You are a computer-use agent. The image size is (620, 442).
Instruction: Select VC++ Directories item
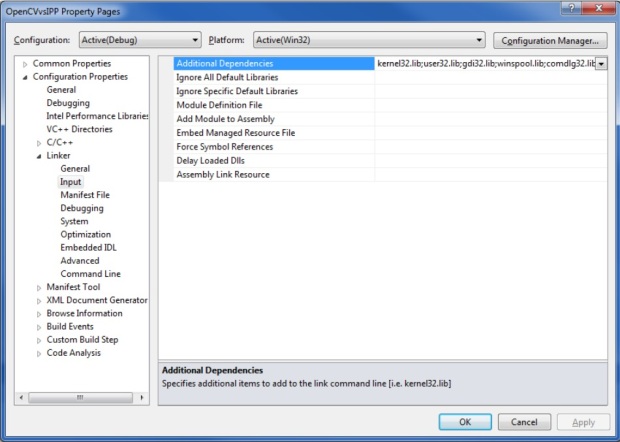click(79, 129)
